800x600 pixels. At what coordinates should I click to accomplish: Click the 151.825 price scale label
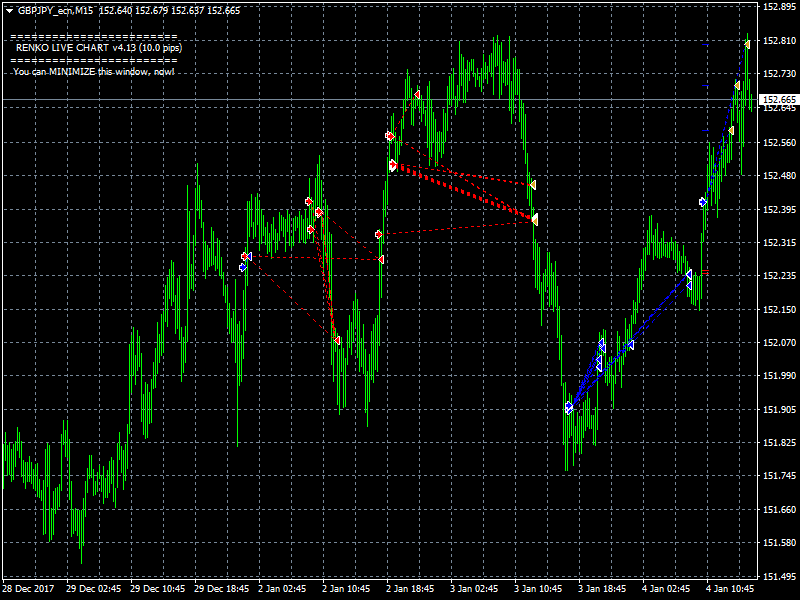click(x=779, y=442)
